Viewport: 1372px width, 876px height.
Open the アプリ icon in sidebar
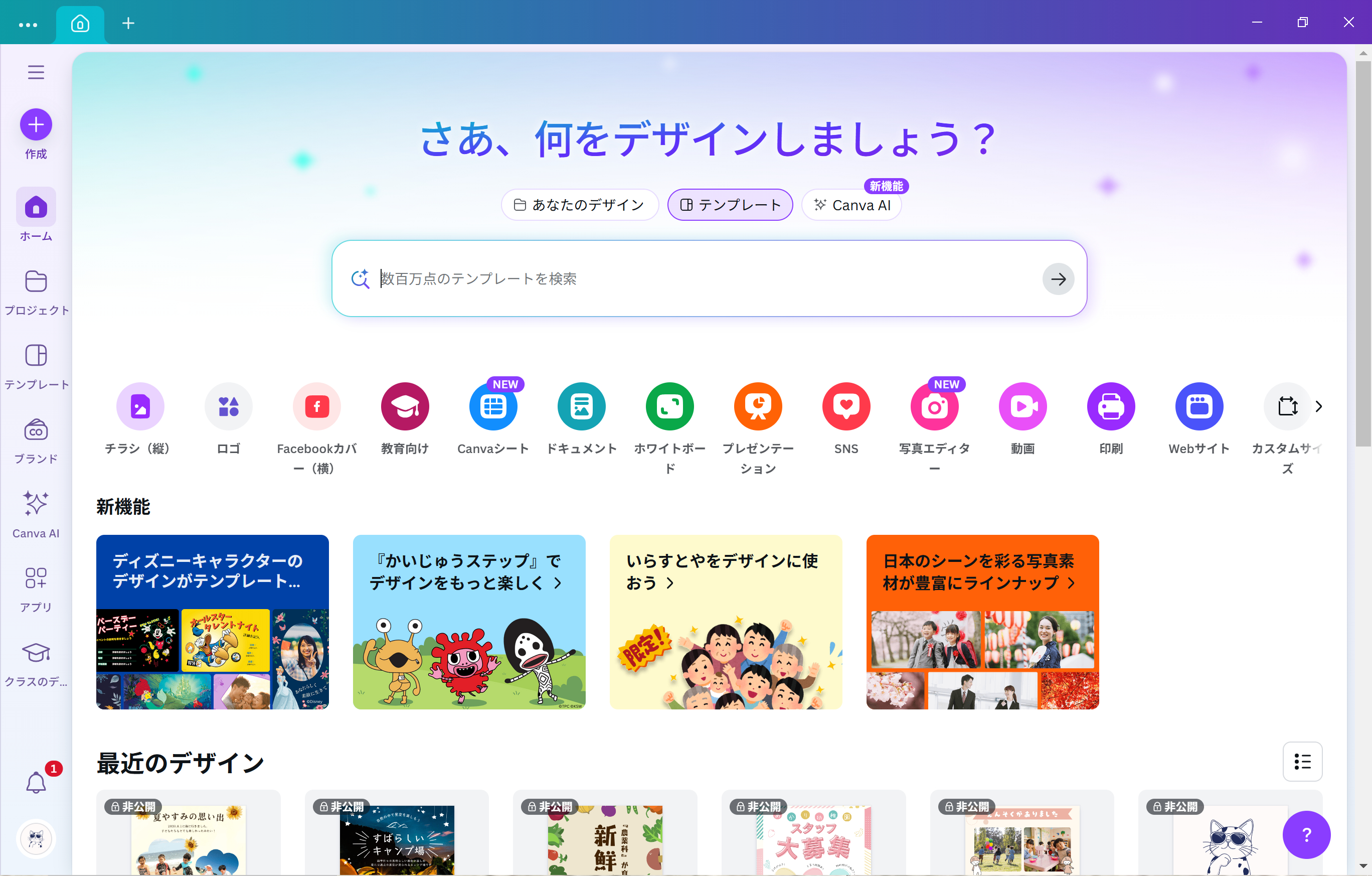pyautogui.click(x=36, y=578)
